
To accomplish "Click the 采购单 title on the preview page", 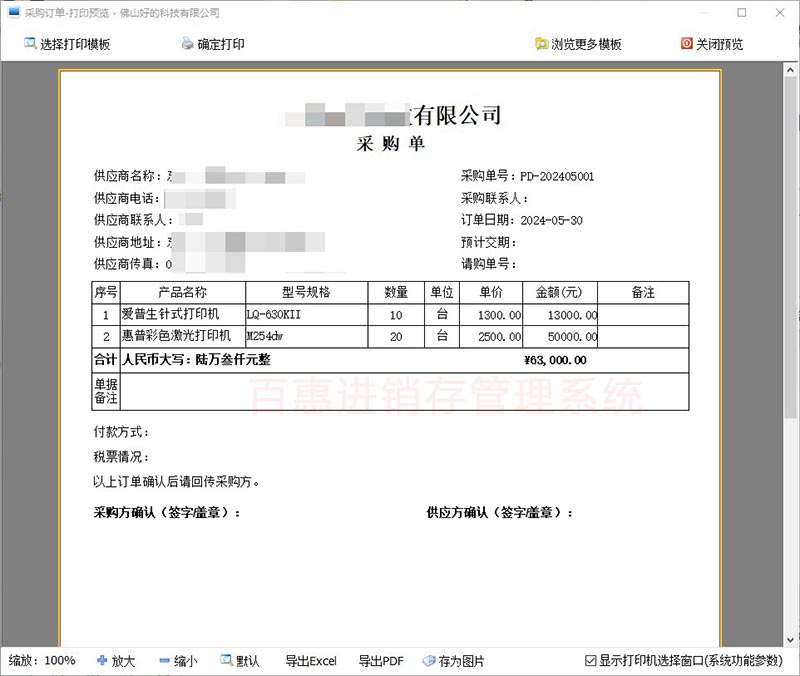I will pos(391,144).
